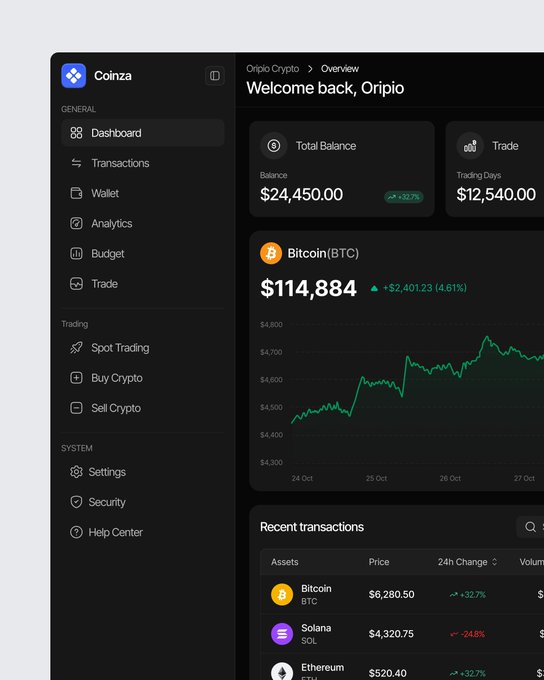Click the $12,540.00 trading value
The image size is (544, 680).
tap(496, 194)
